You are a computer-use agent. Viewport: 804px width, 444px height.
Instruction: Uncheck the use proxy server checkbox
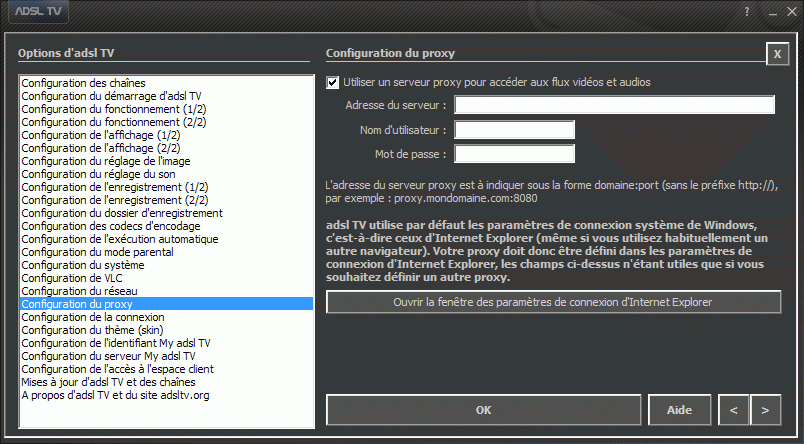pos(333,82)
